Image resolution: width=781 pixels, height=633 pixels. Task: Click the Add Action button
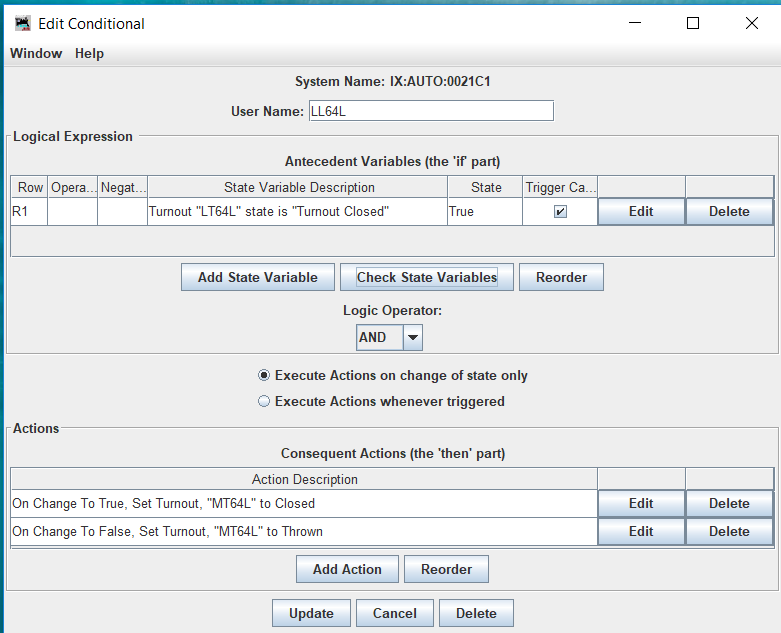click(347, 569)
